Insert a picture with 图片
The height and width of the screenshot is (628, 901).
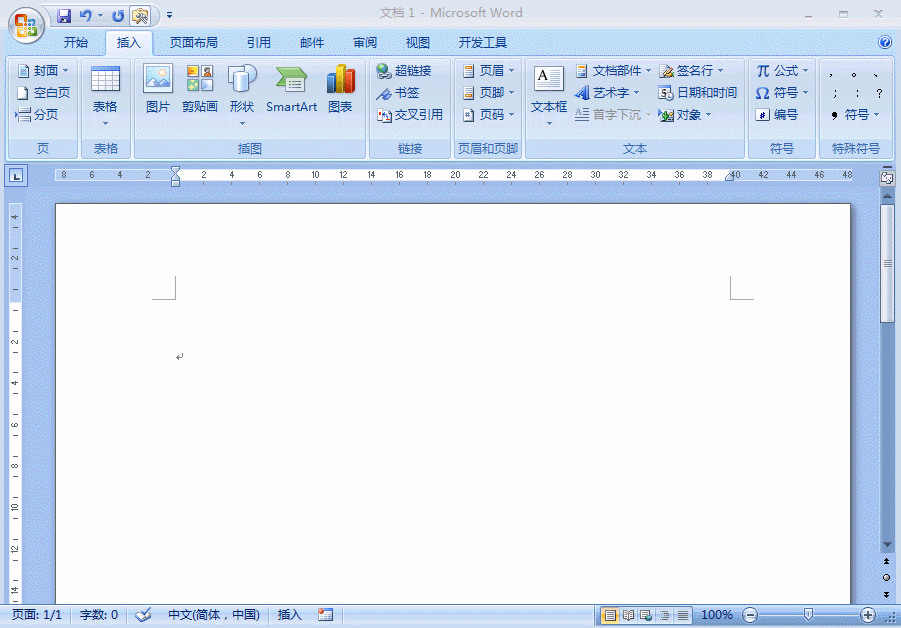(157, 89)
